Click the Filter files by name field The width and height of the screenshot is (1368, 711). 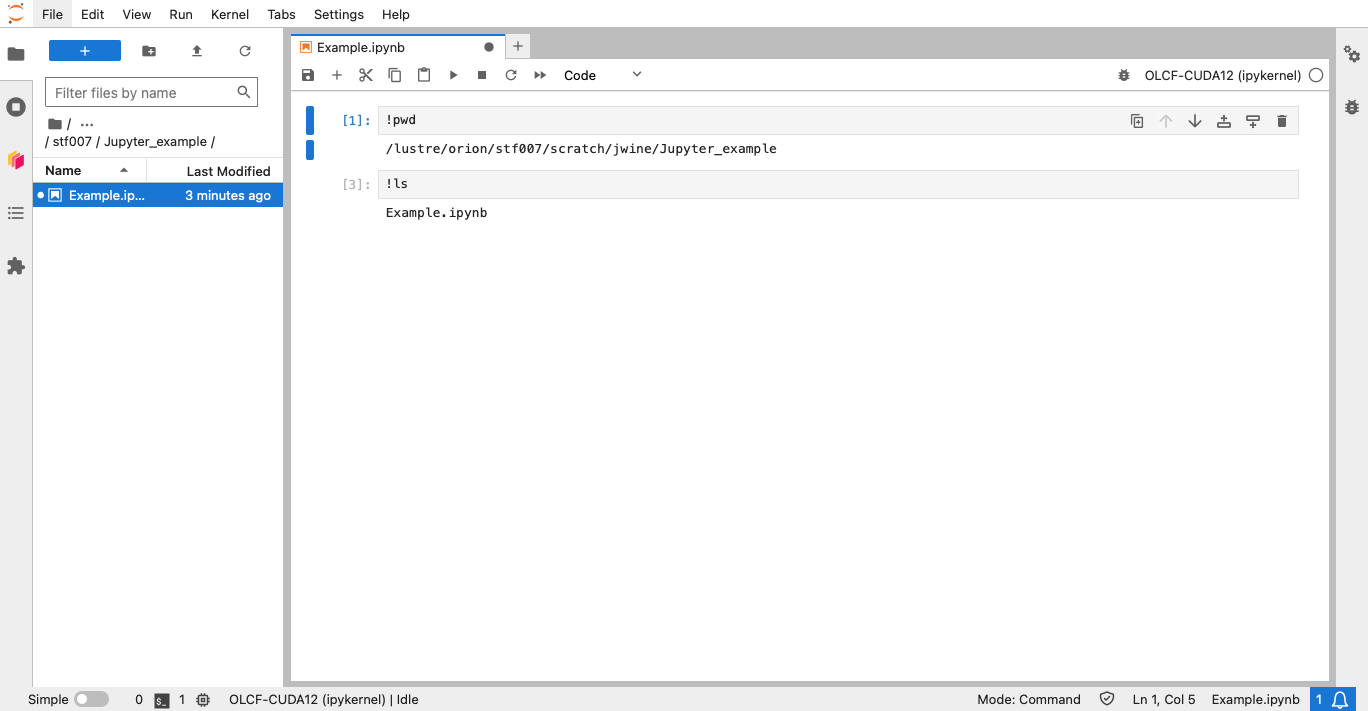click(x=143, y=93)
